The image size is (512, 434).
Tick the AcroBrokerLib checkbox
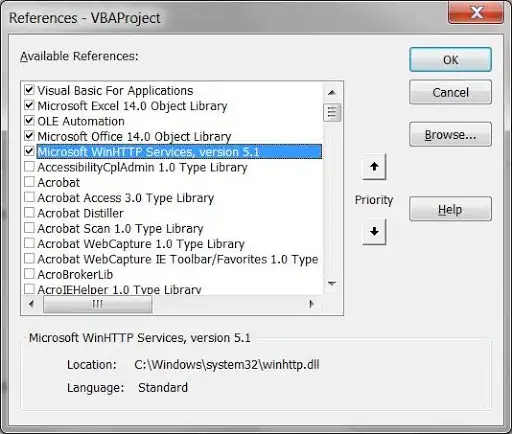pyautogui.click(x=29, y=274)
